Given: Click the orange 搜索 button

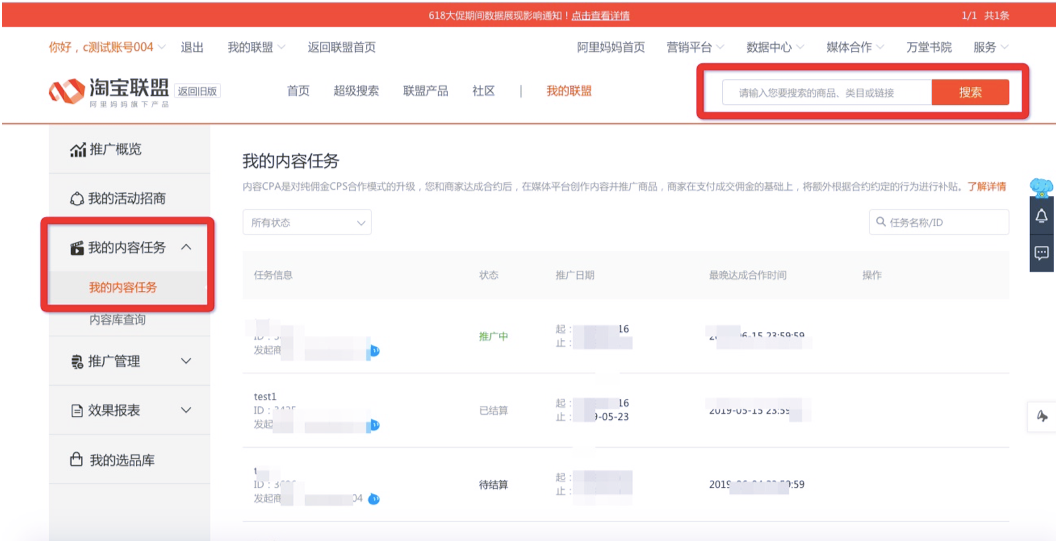Looking at the screenshot, I should pyautogui.click(x=970, y=92).
